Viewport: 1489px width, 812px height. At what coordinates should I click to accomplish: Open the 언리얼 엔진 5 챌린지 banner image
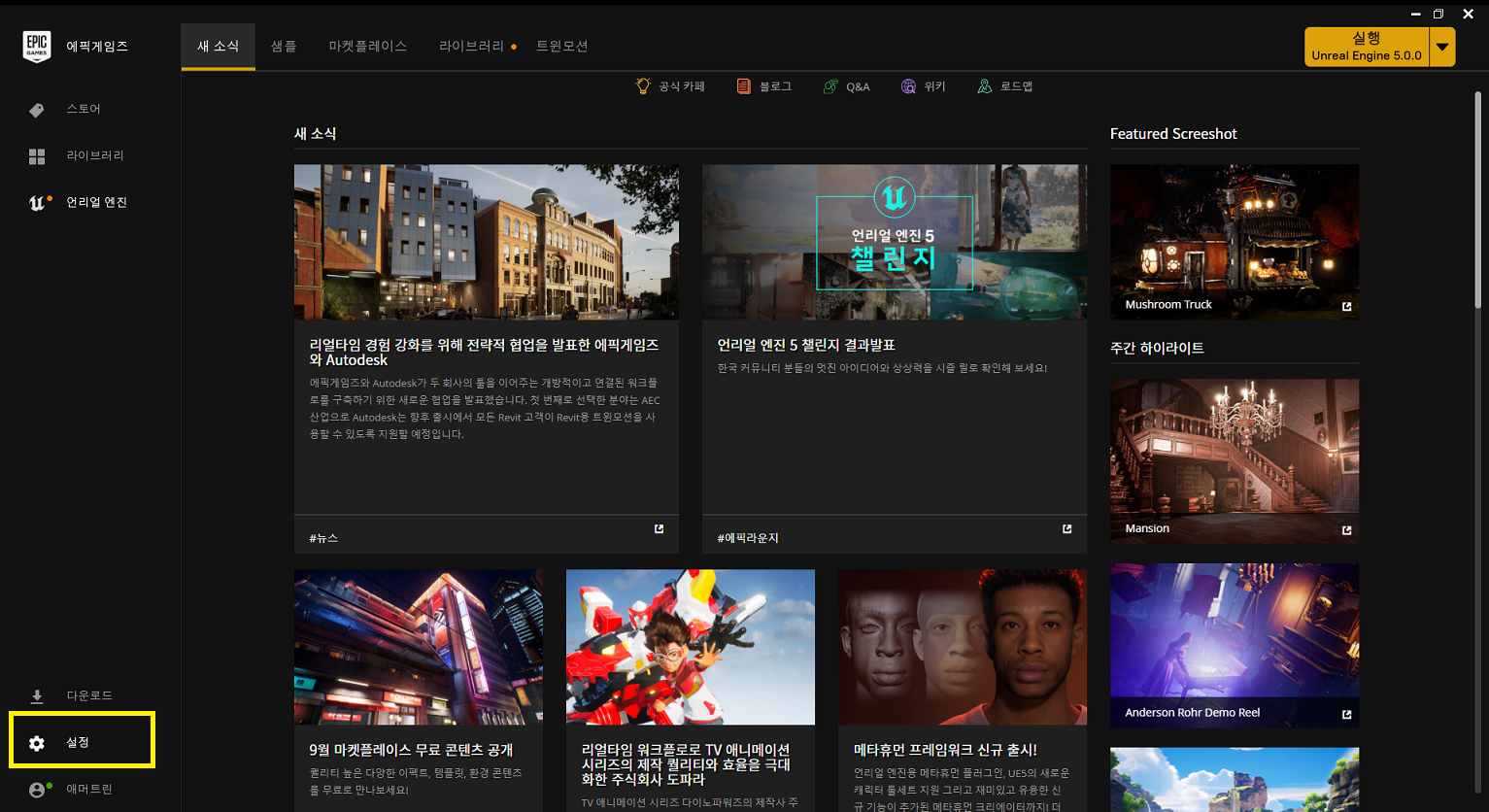coord(895,242)
